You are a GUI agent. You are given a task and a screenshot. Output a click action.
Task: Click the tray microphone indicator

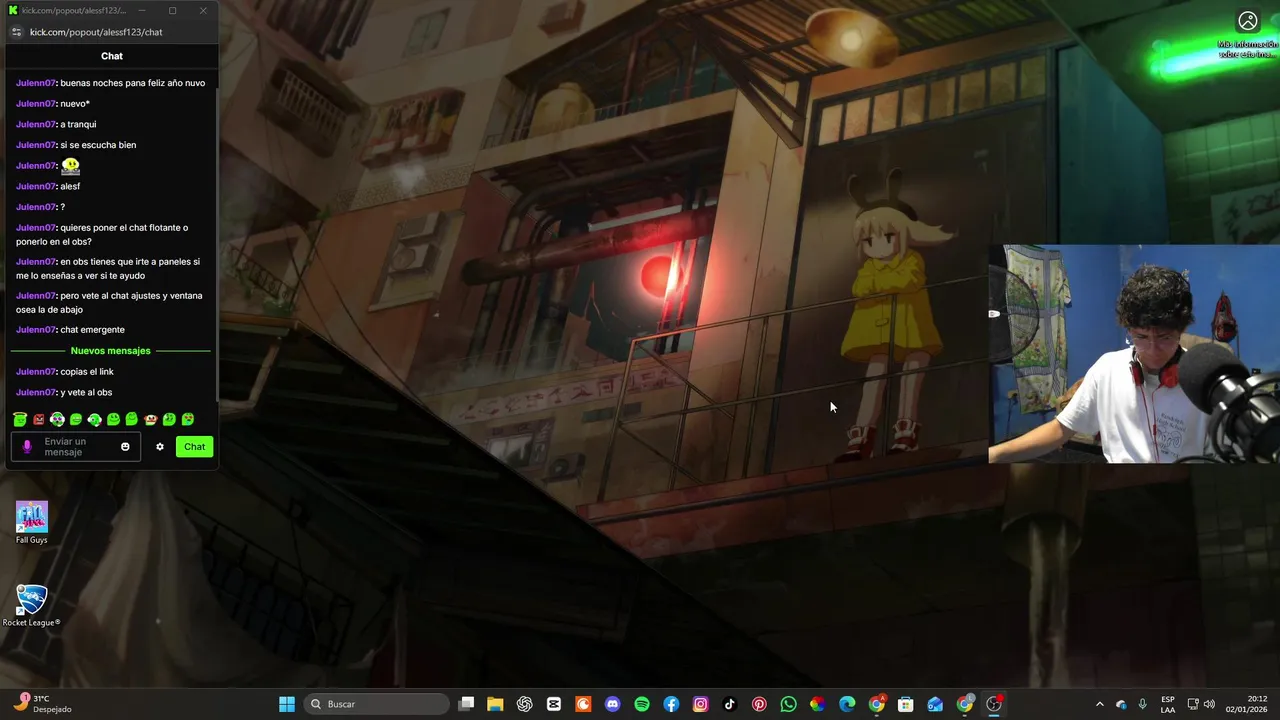pos(1143,704)
